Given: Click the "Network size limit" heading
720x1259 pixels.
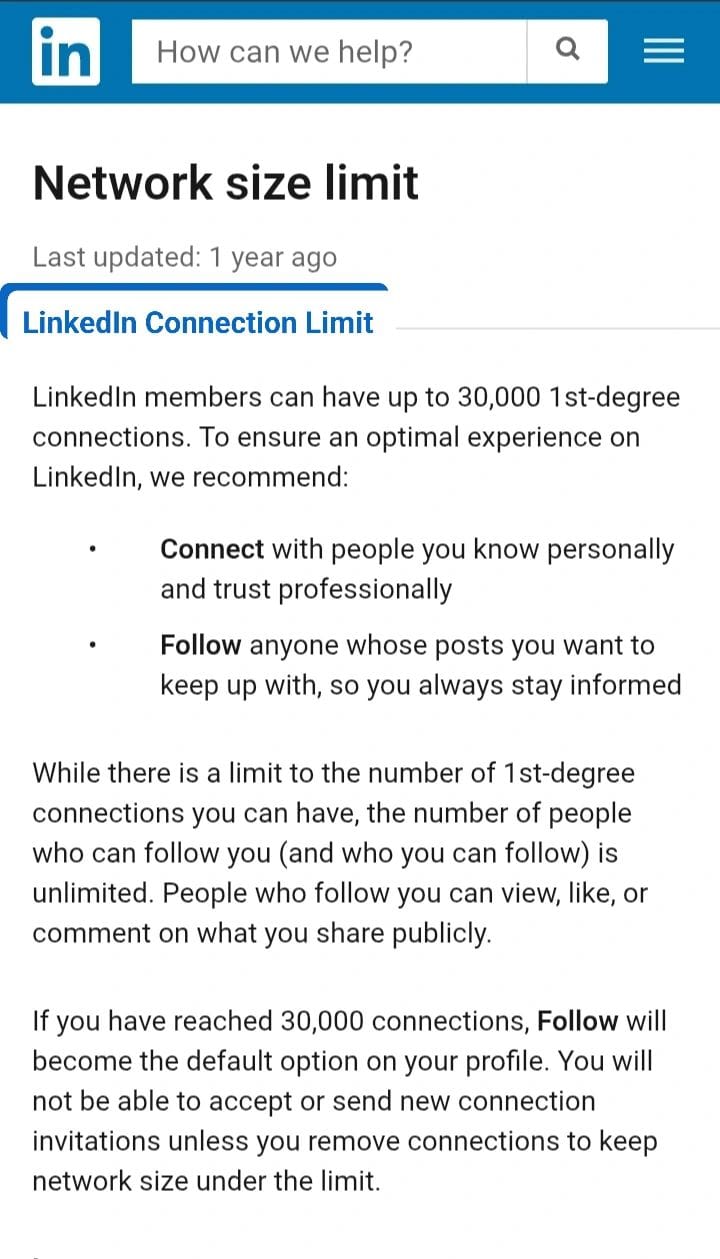Looking at the screenshot, I should 226,183.
